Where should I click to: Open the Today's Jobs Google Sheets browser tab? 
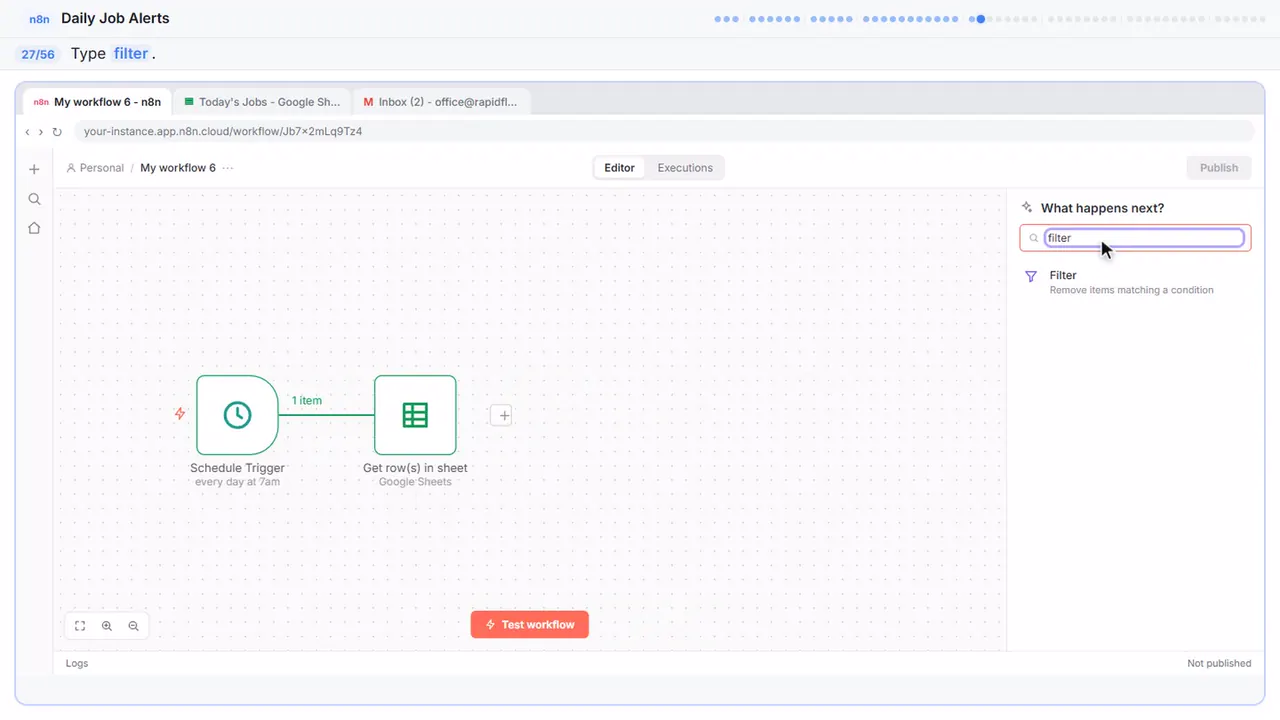pyautogui.click(x=262, y=102)
